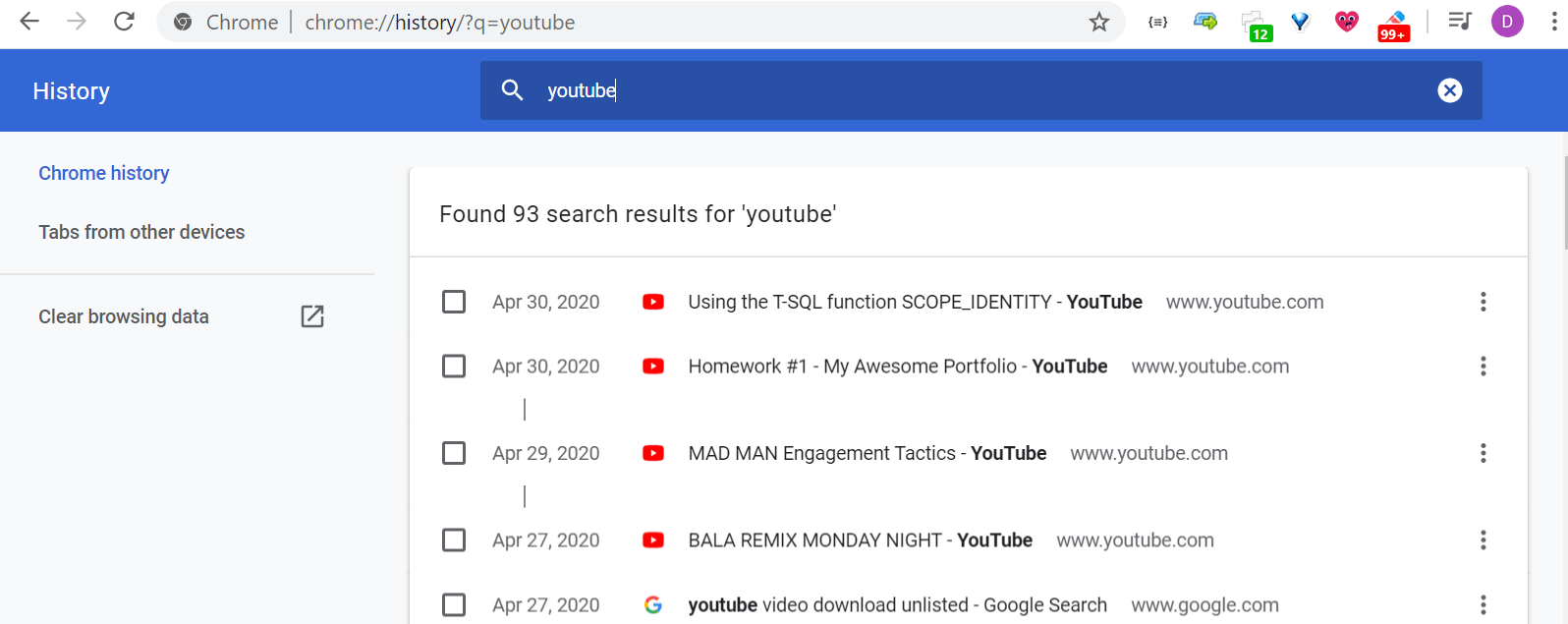Select the checkbox for Homework #1 - My Awesome Portfolio
This screenshot has width=1568, height=624.
(x=454, y=367)
